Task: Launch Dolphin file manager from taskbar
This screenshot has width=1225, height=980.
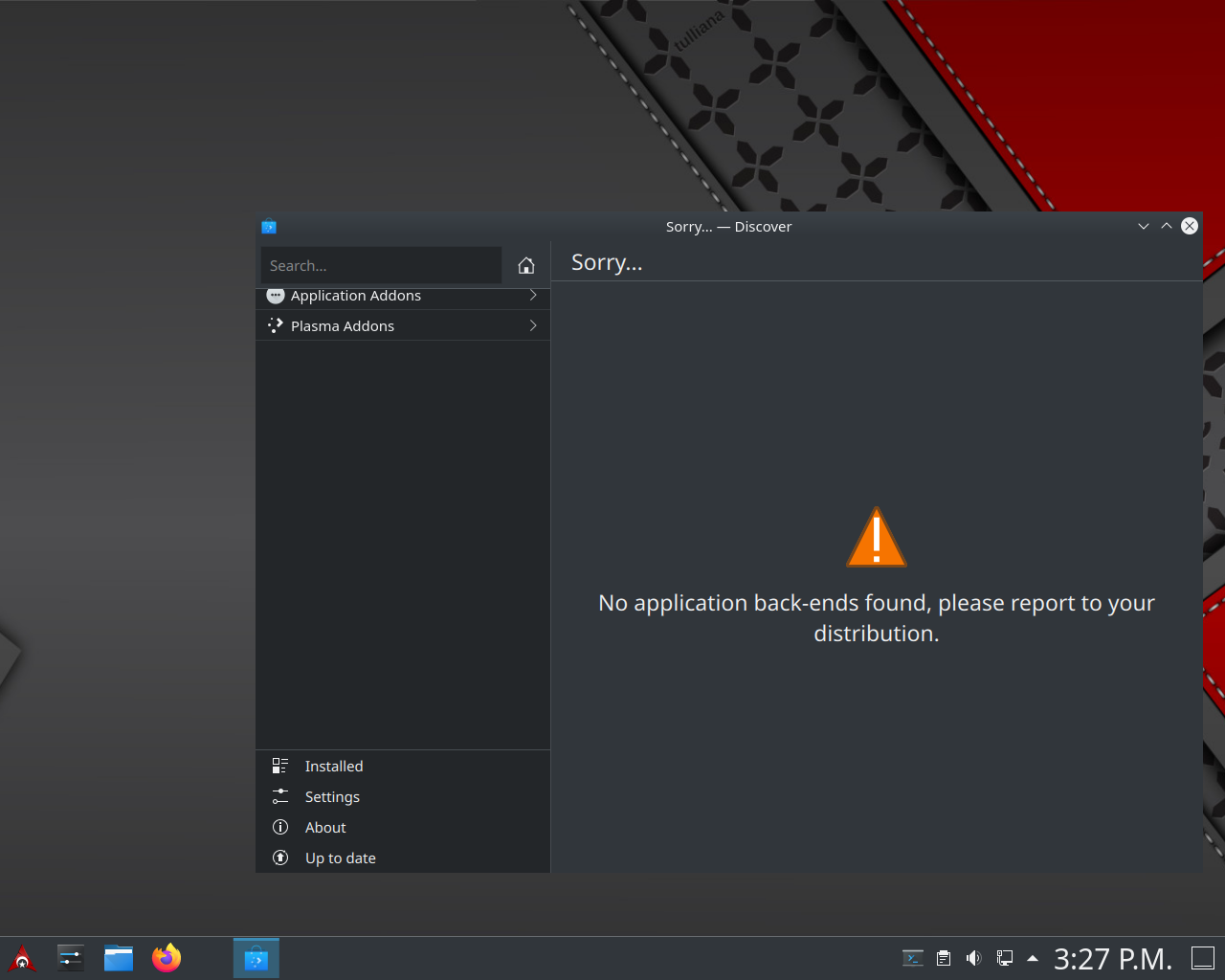Action: pyautogui.click(x=119, y=958)
